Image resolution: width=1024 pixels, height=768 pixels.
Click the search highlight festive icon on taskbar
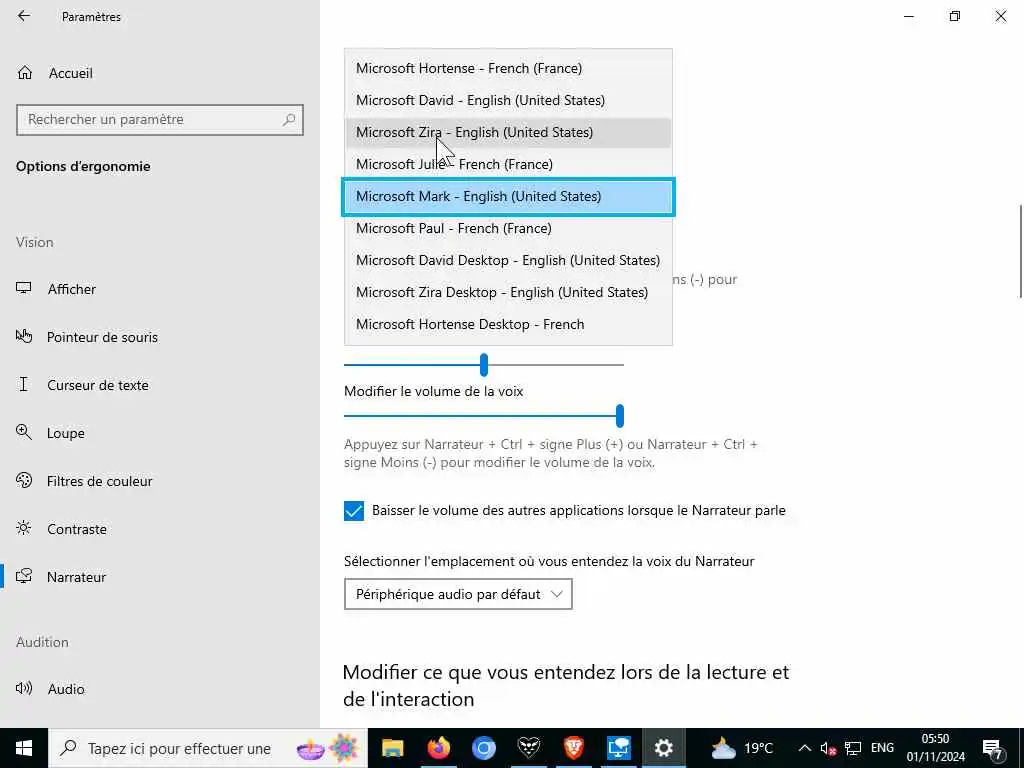click(x=328, y=748)
